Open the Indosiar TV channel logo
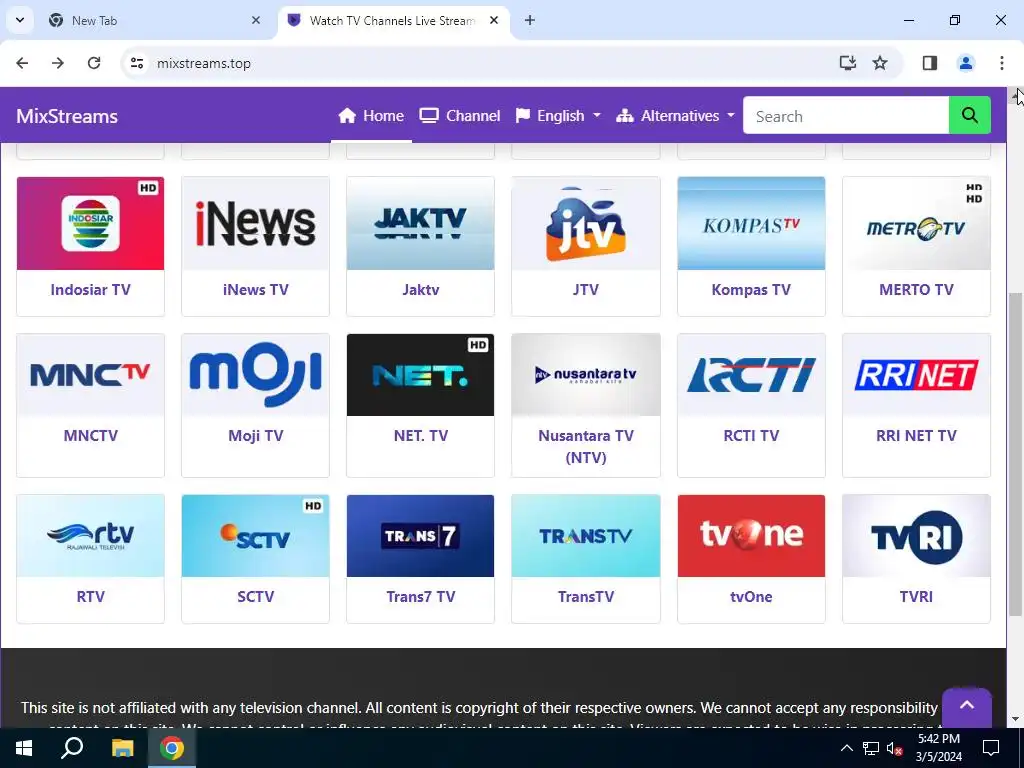Screen dimensions: 1024x768 90,223
